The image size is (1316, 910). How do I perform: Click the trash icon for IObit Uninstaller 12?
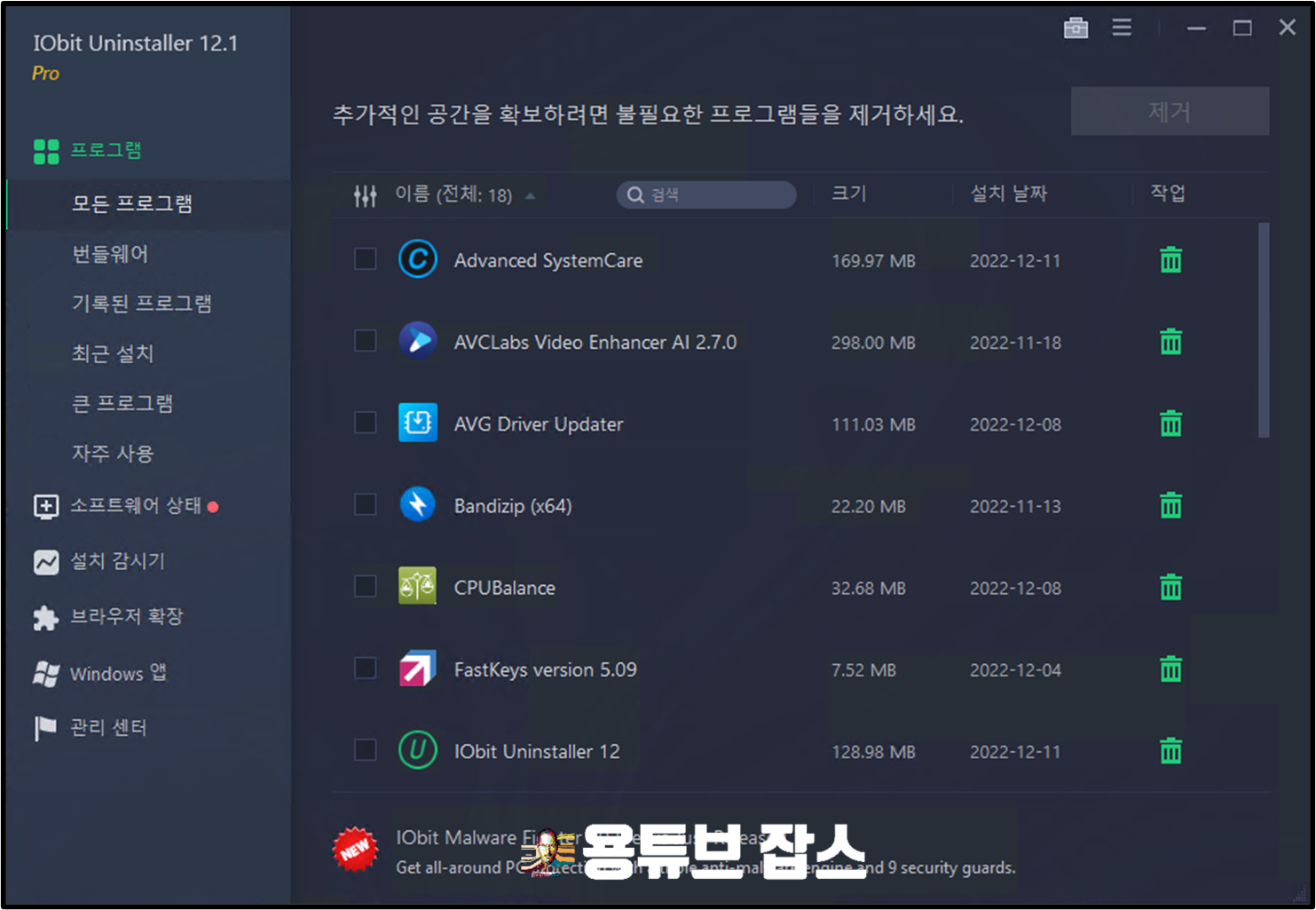pos(1170,751)
